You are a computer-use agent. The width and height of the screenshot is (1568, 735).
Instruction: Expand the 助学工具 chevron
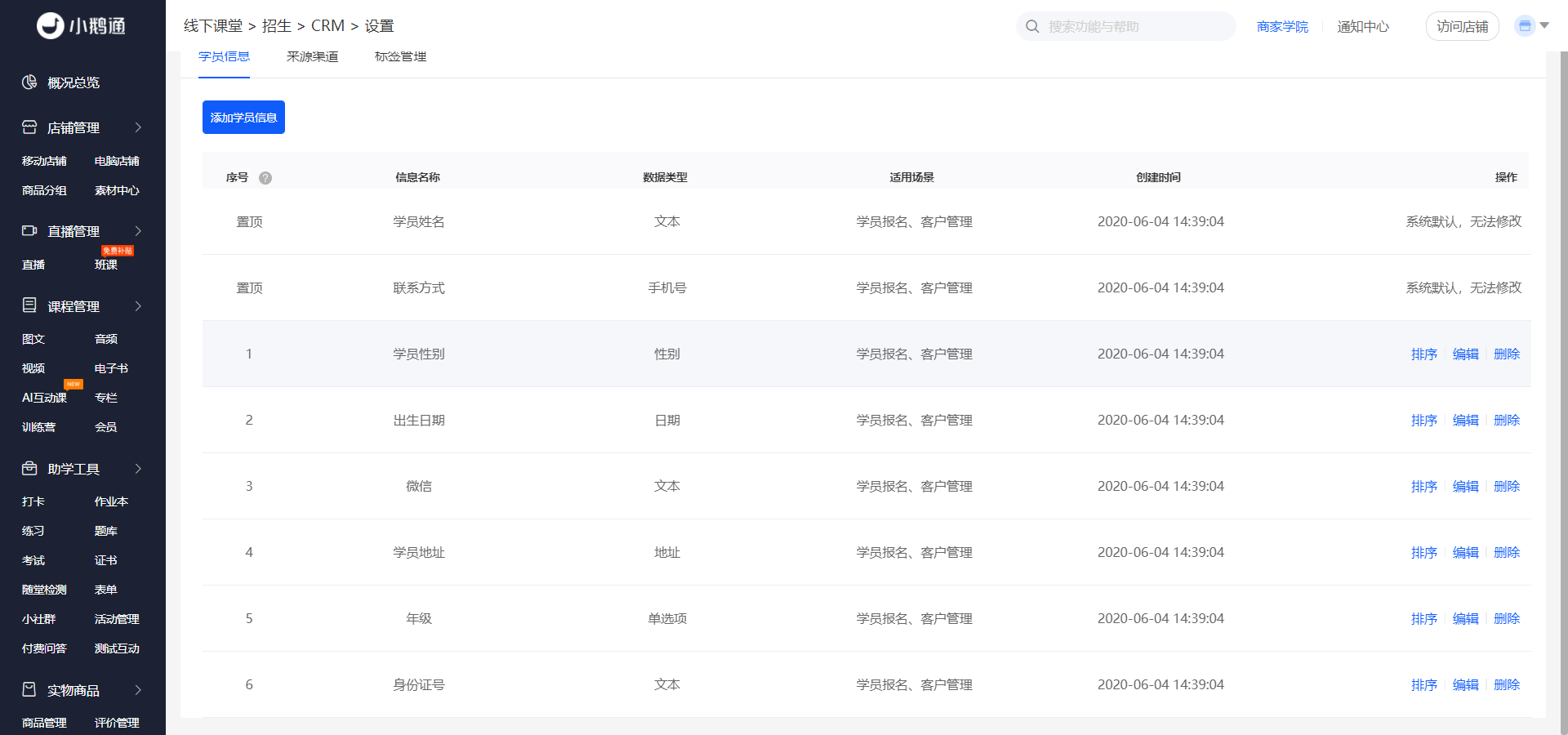(x=138, y=469)
